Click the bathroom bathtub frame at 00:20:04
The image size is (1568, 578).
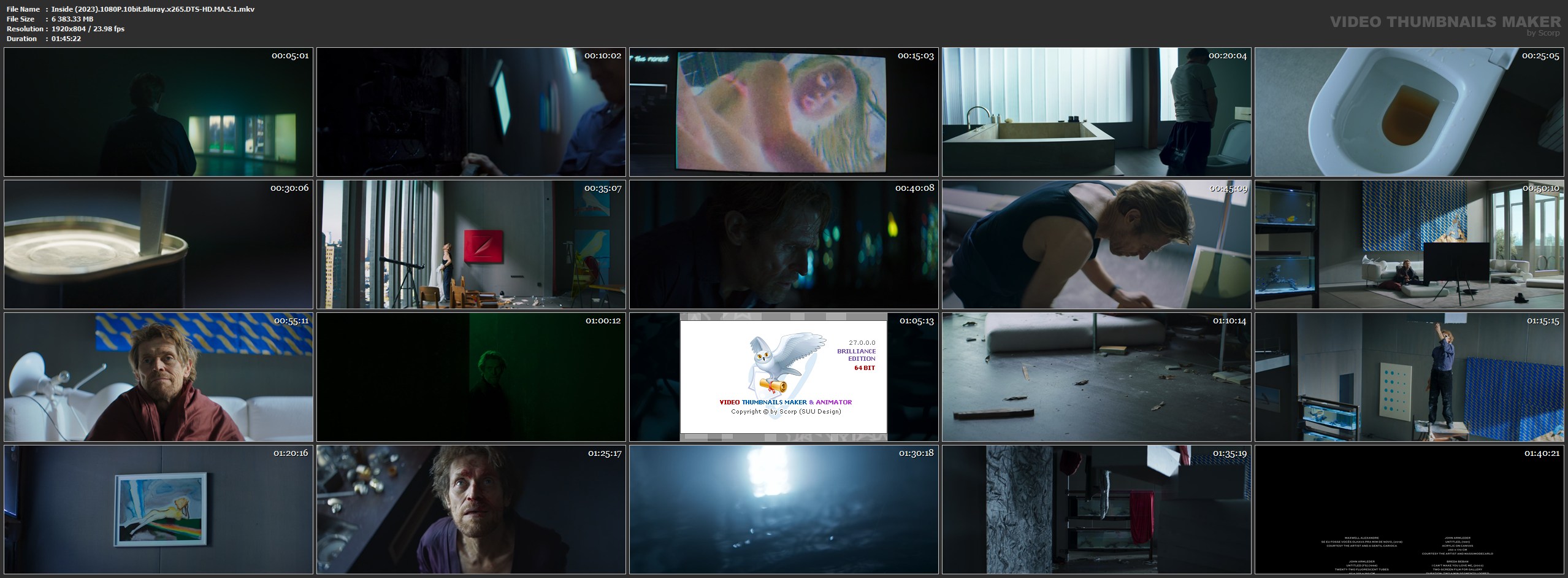point(1096,112)
